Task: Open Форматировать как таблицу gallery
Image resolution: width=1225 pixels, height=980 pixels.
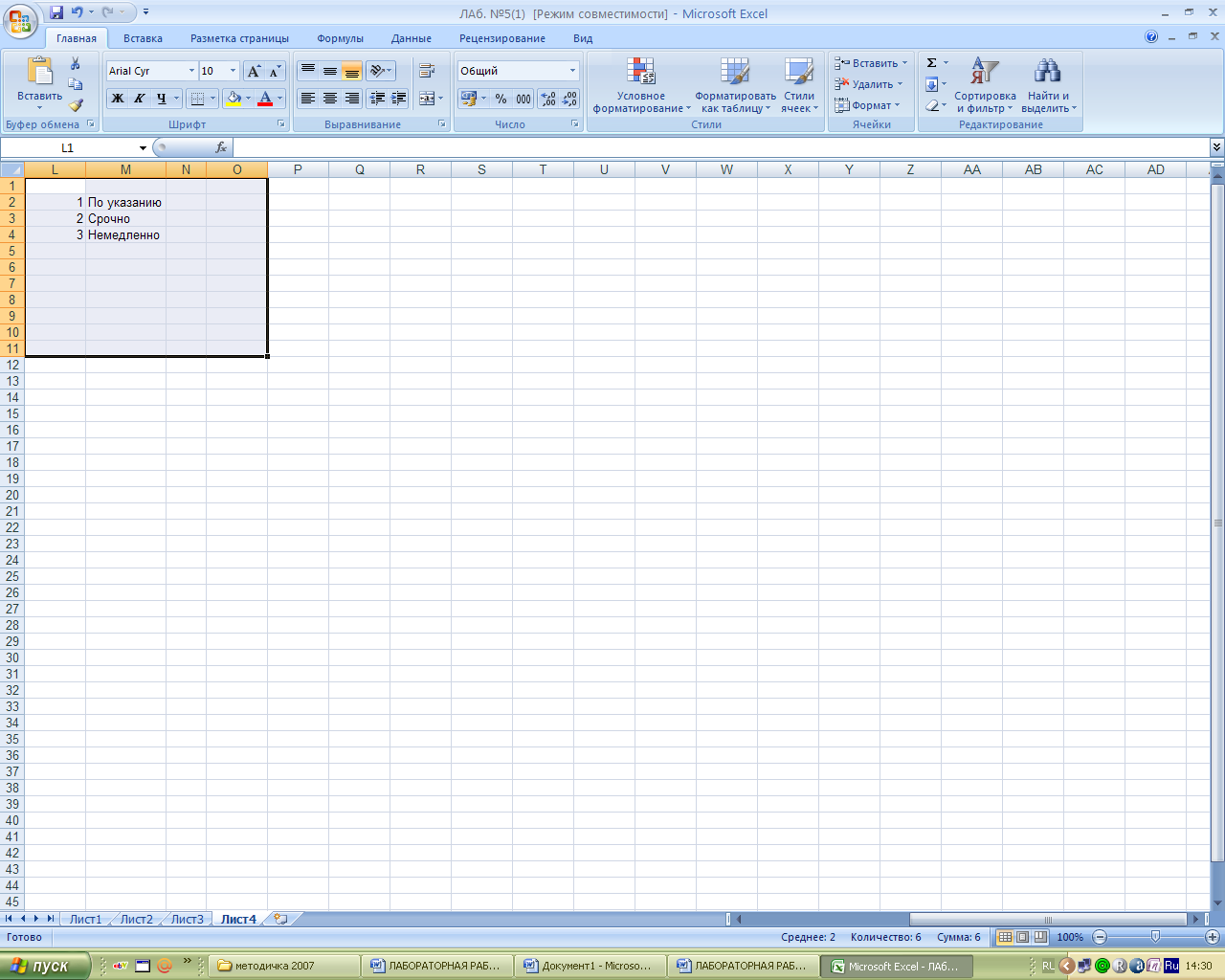Action: click(x=735, y=84)
